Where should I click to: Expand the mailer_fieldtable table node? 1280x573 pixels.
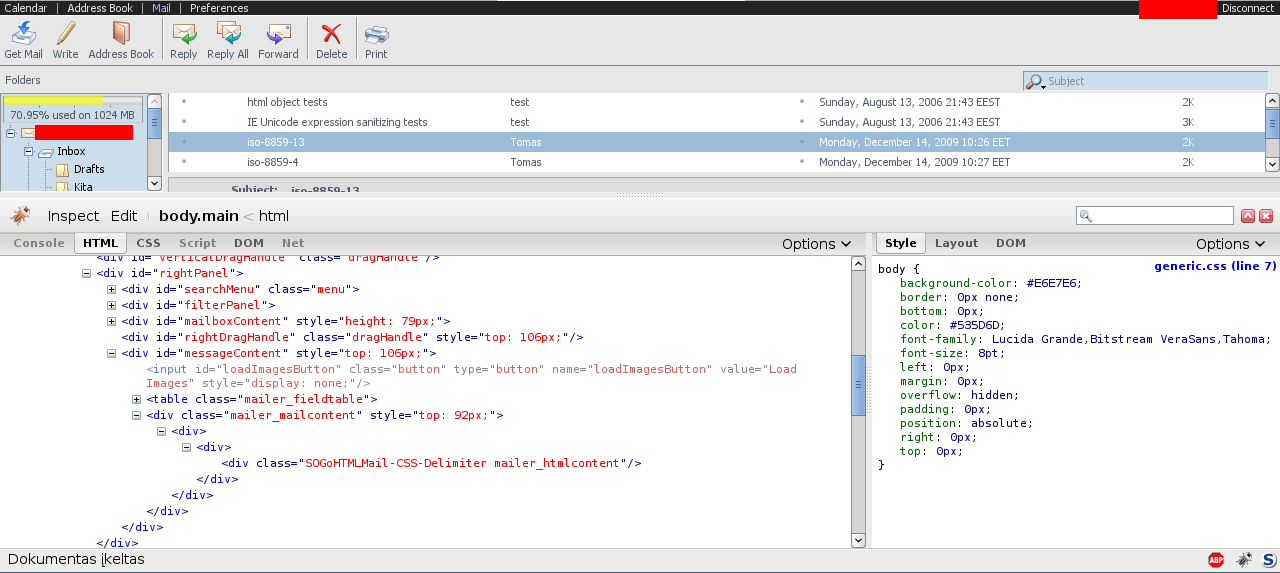tap(137, 399)
